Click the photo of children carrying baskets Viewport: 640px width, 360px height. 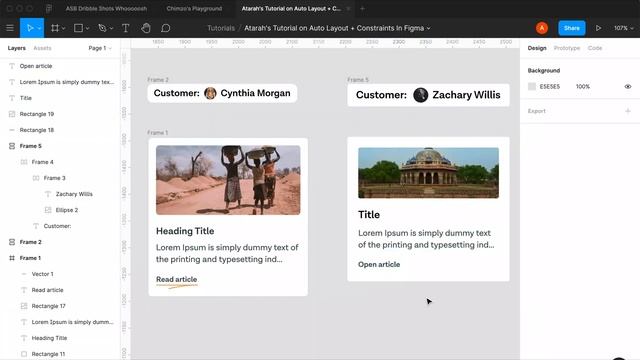pos(228,180)
